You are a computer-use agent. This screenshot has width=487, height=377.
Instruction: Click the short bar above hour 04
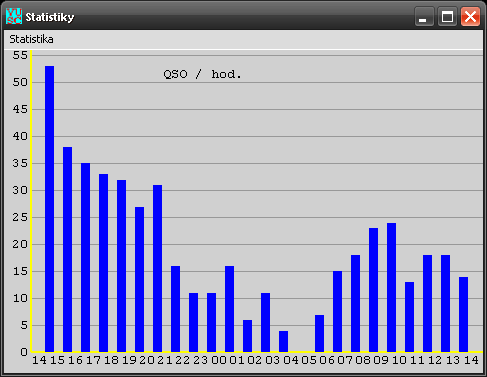click(283, 341)
